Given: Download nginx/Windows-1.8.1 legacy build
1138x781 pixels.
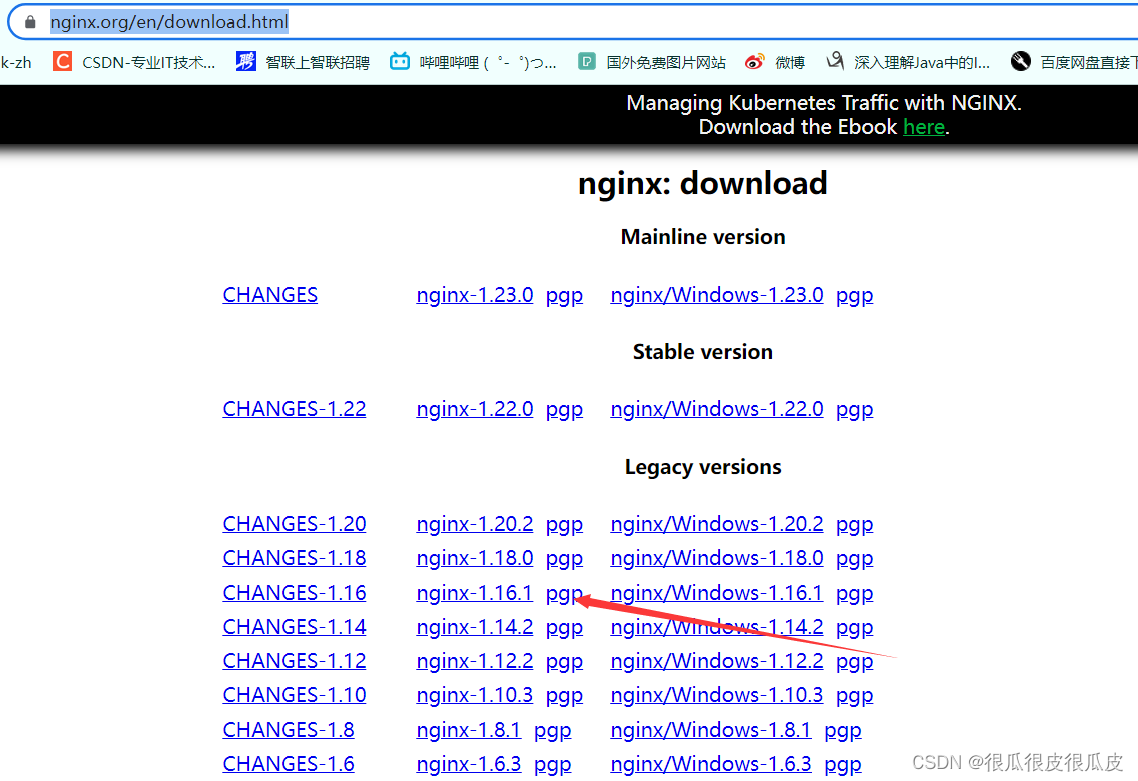Looking at the screenshot, I should click(710, 729).
